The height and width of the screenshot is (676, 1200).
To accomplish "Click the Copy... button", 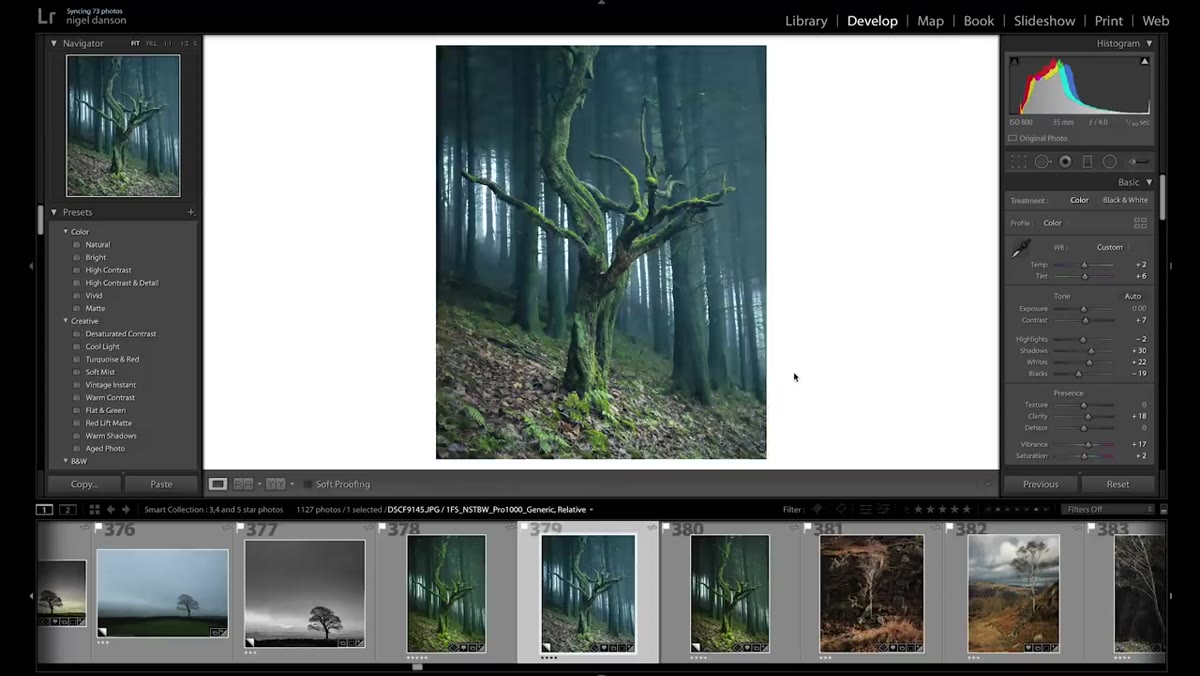I will (x=85, y=484).
